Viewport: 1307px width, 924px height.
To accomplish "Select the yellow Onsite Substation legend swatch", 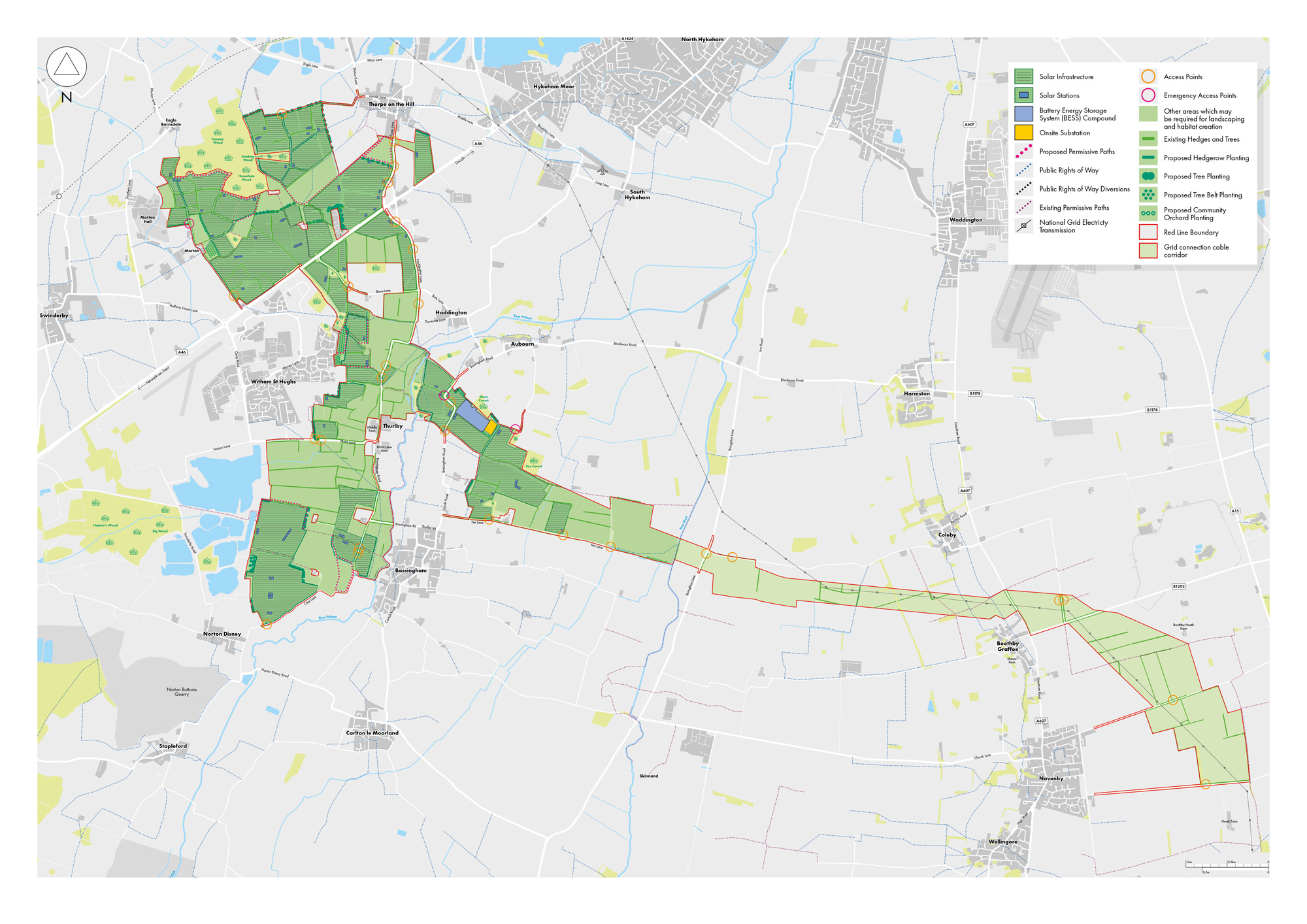I will (1023, 133).
